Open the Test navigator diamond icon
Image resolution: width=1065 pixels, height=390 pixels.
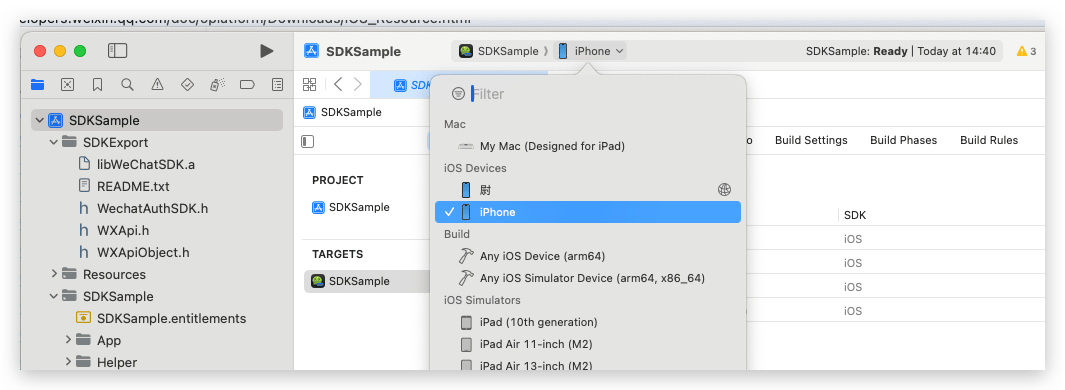(187, 84)
